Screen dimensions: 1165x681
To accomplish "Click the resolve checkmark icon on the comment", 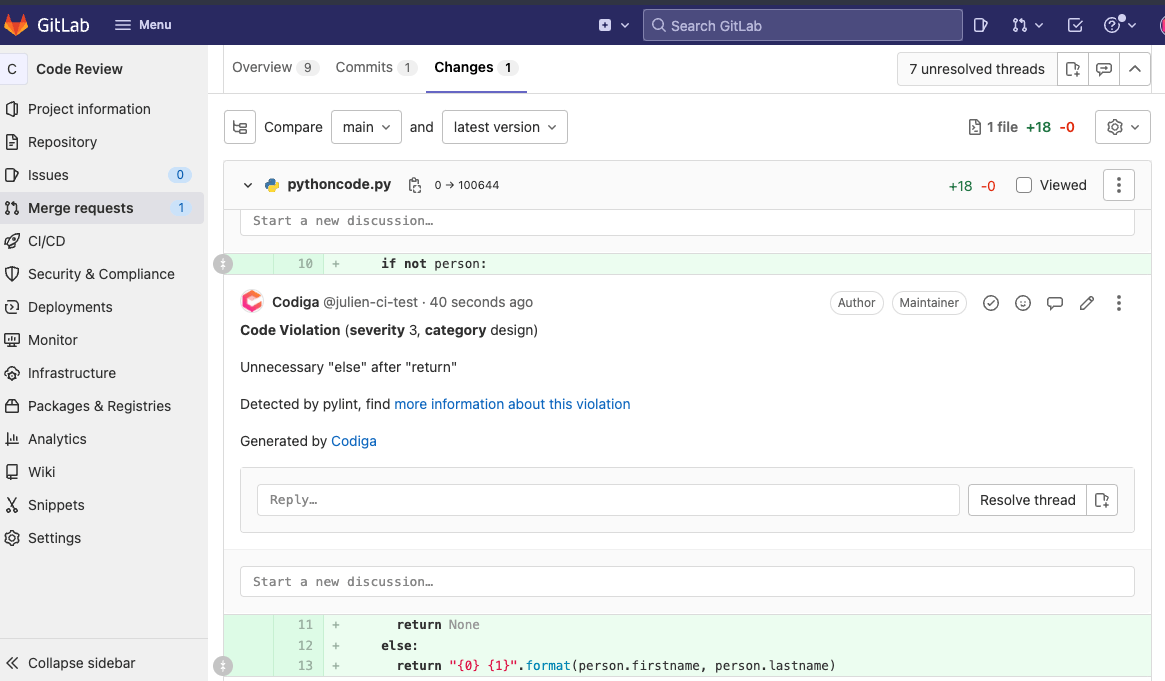I will point(991,302).
